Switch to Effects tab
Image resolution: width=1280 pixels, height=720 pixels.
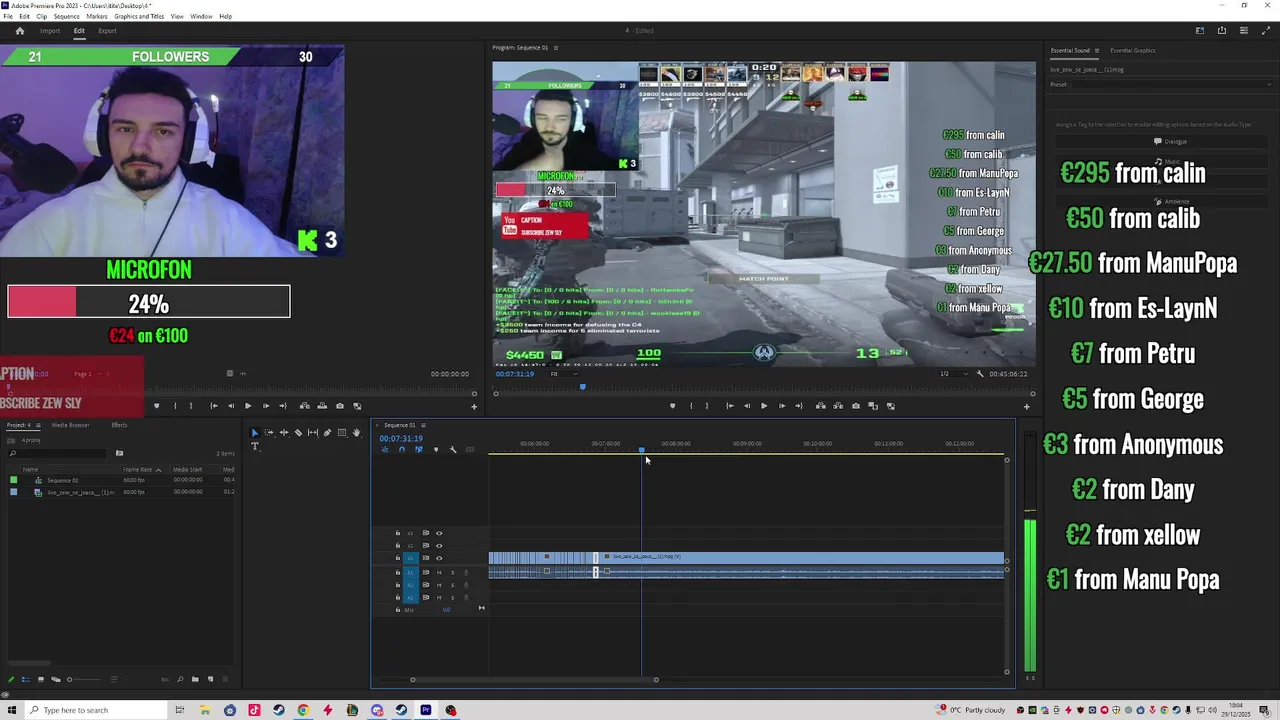tap(119, 425)
